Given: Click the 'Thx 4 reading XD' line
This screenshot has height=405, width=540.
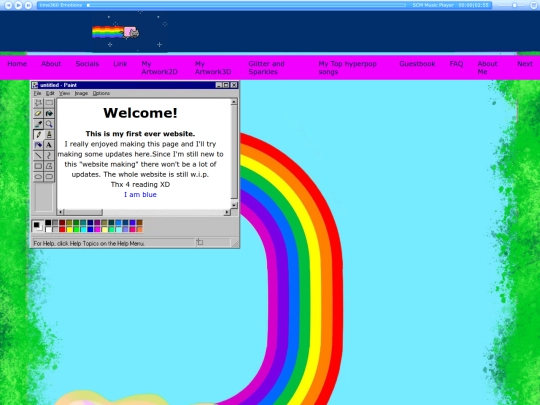Looking at the screenshot, I should coord(140,184).
